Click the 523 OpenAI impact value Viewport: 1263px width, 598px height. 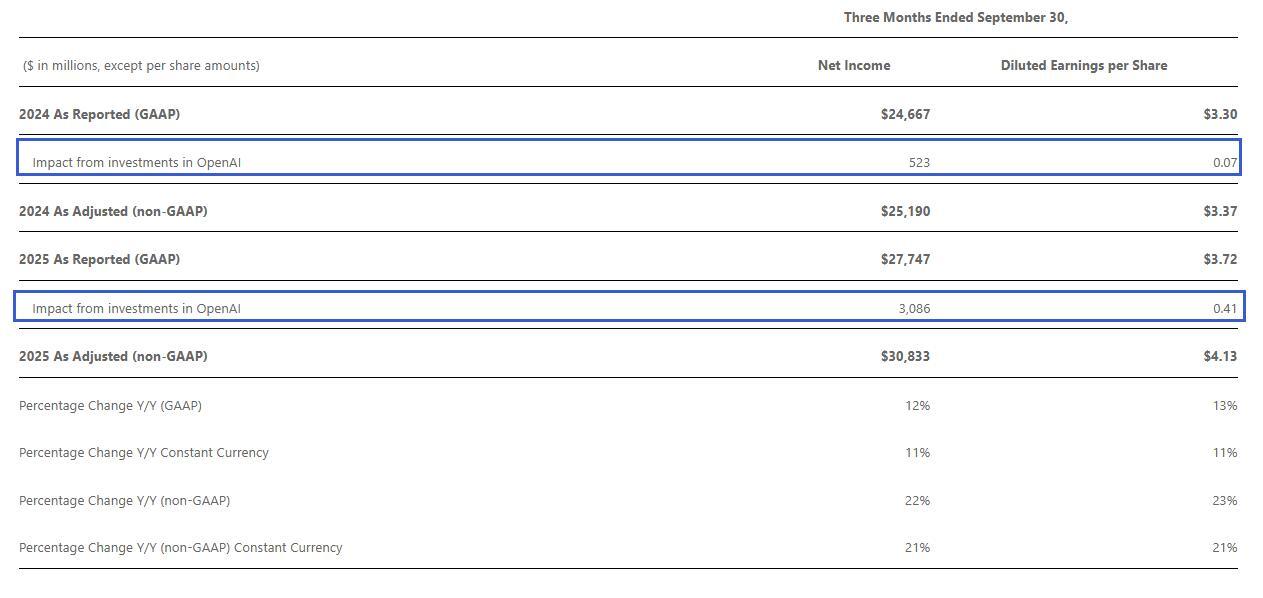click(x=919, y=162)
